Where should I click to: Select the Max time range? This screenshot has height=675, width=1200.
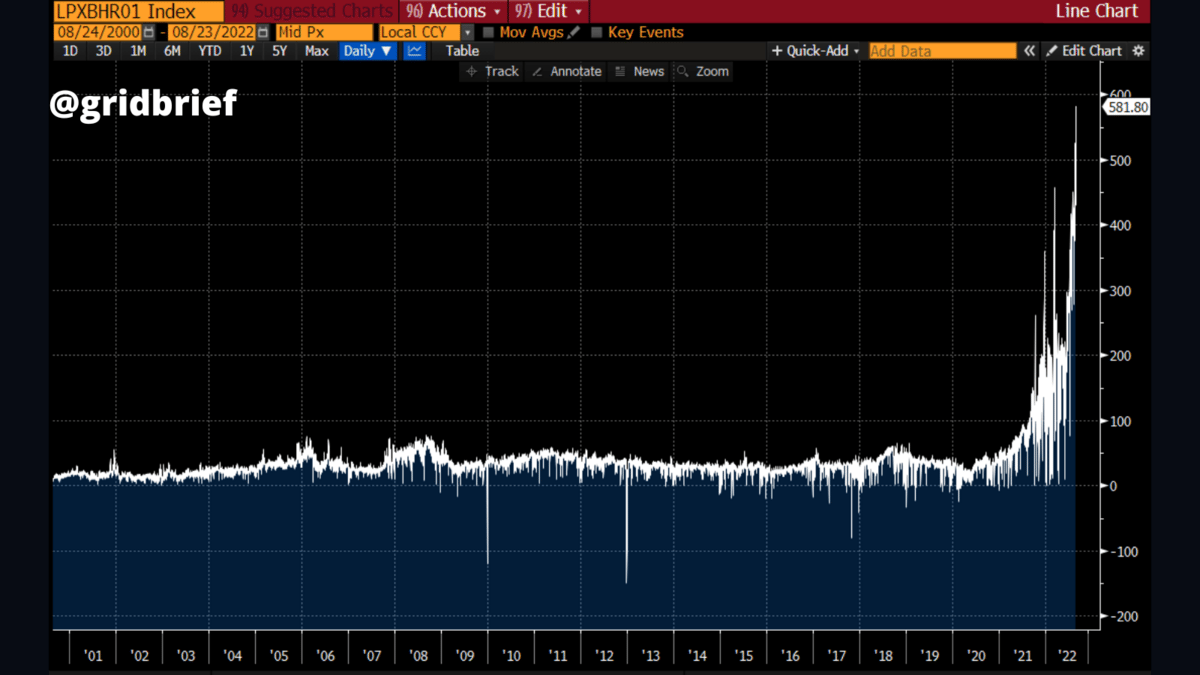pyautogui.click(x=317, y=51)
